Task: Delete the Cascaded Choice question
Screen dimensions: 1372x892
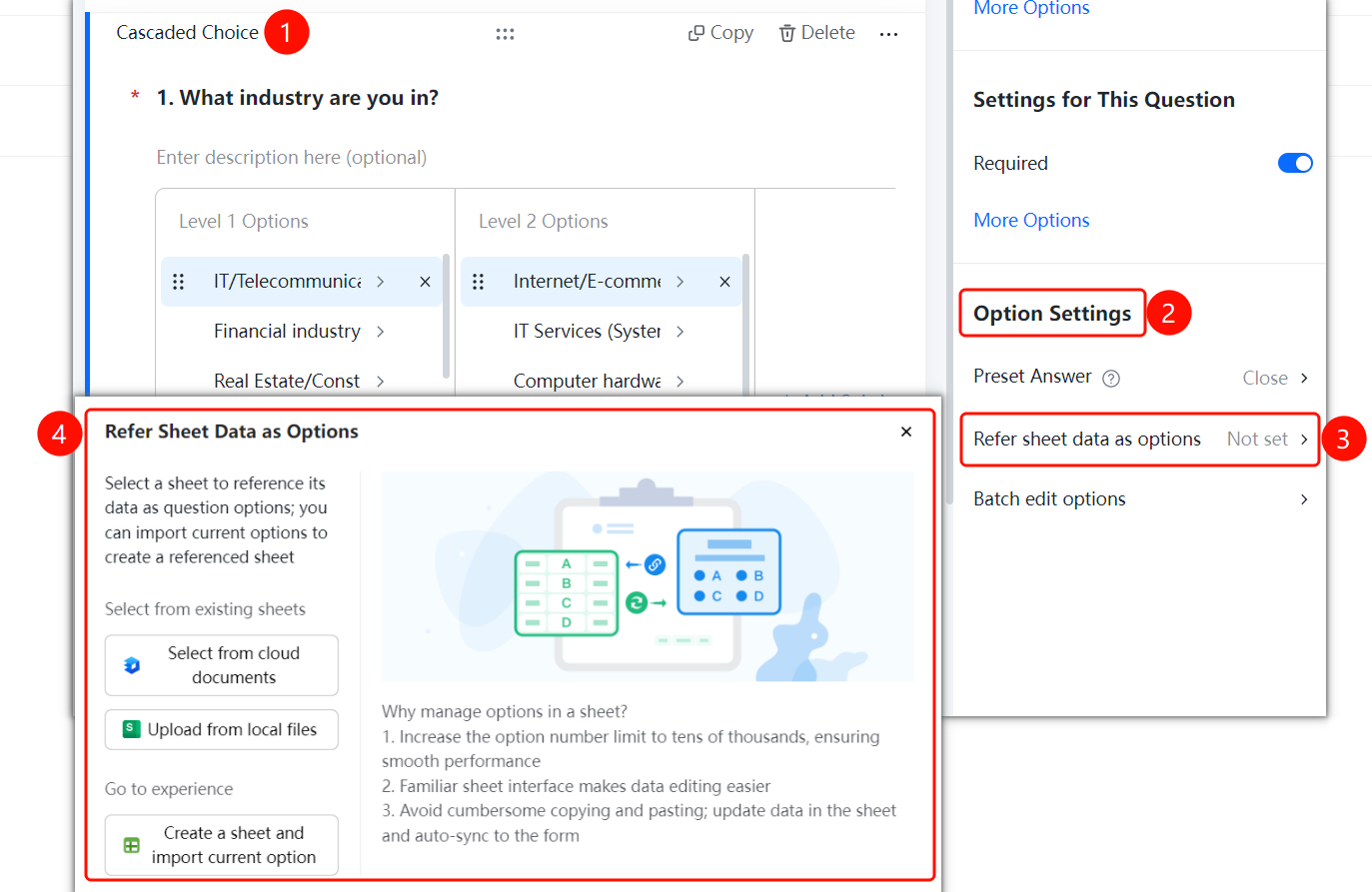Action: (x=816, y=33)
